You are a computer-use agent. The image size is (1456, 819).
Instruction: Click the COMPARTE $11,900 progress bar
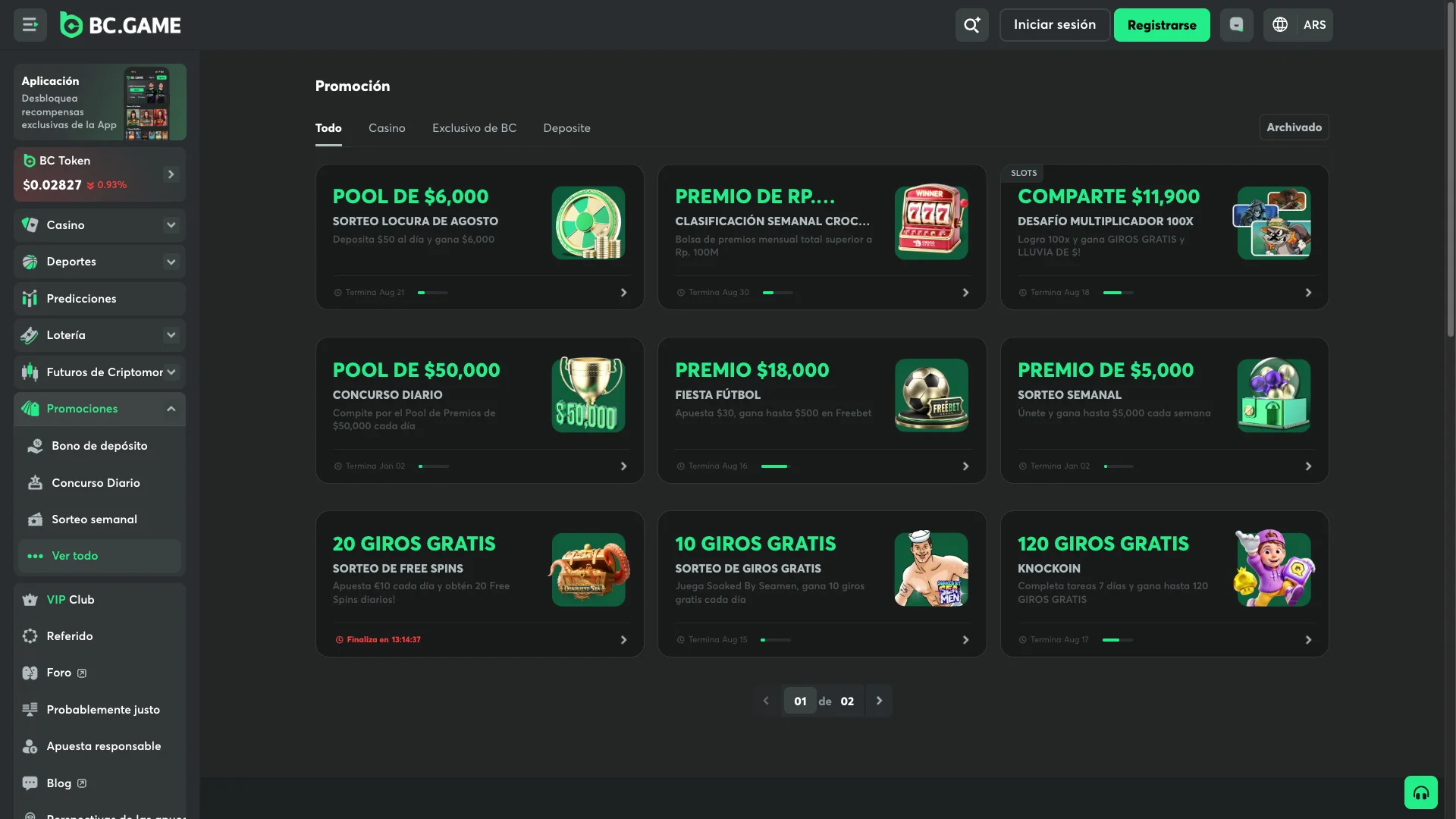[x=1118, y=293]
